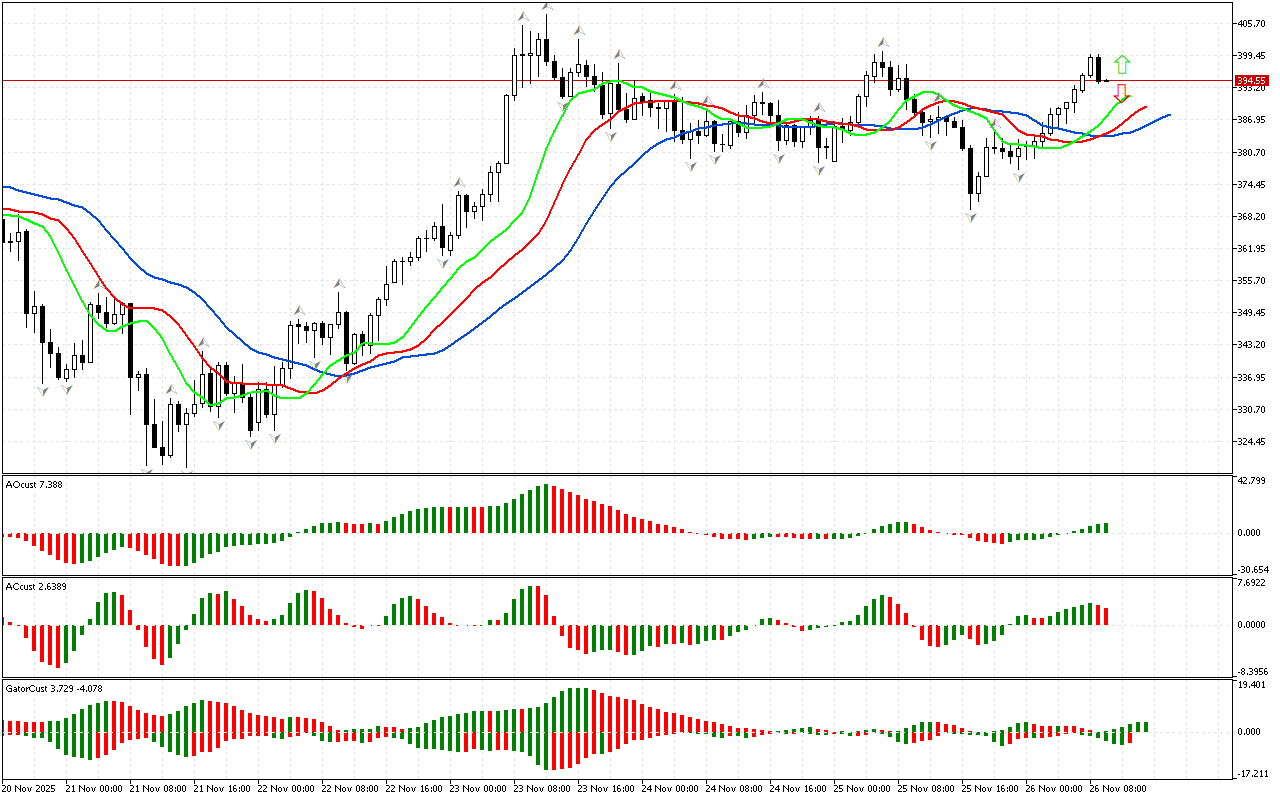Viewport: 1280px width, 800px height.
Task: Click the red 394.55 current price tag
Action: click(x=1249, y=80)
